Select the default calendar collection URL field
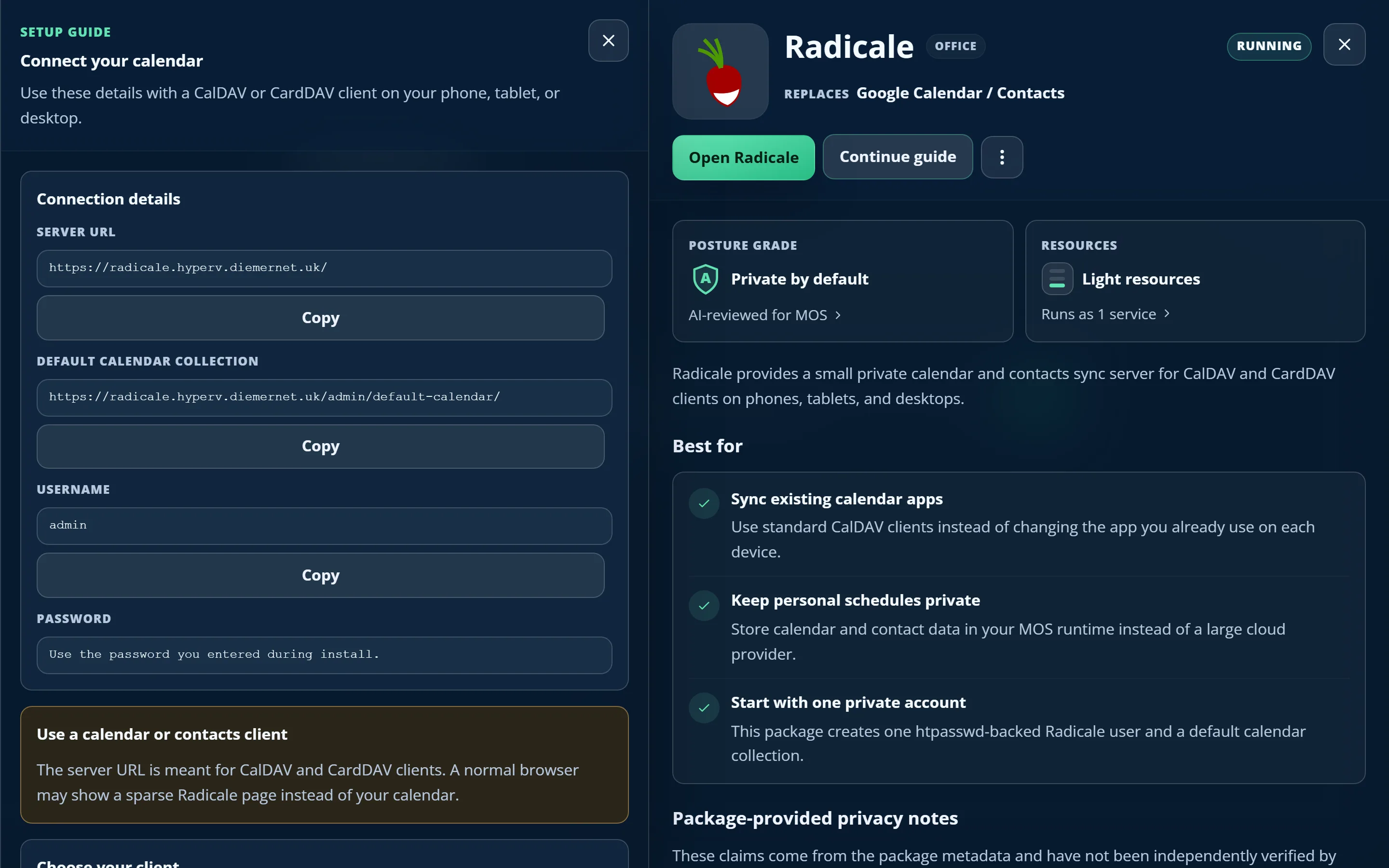 (x=324, y=397)
